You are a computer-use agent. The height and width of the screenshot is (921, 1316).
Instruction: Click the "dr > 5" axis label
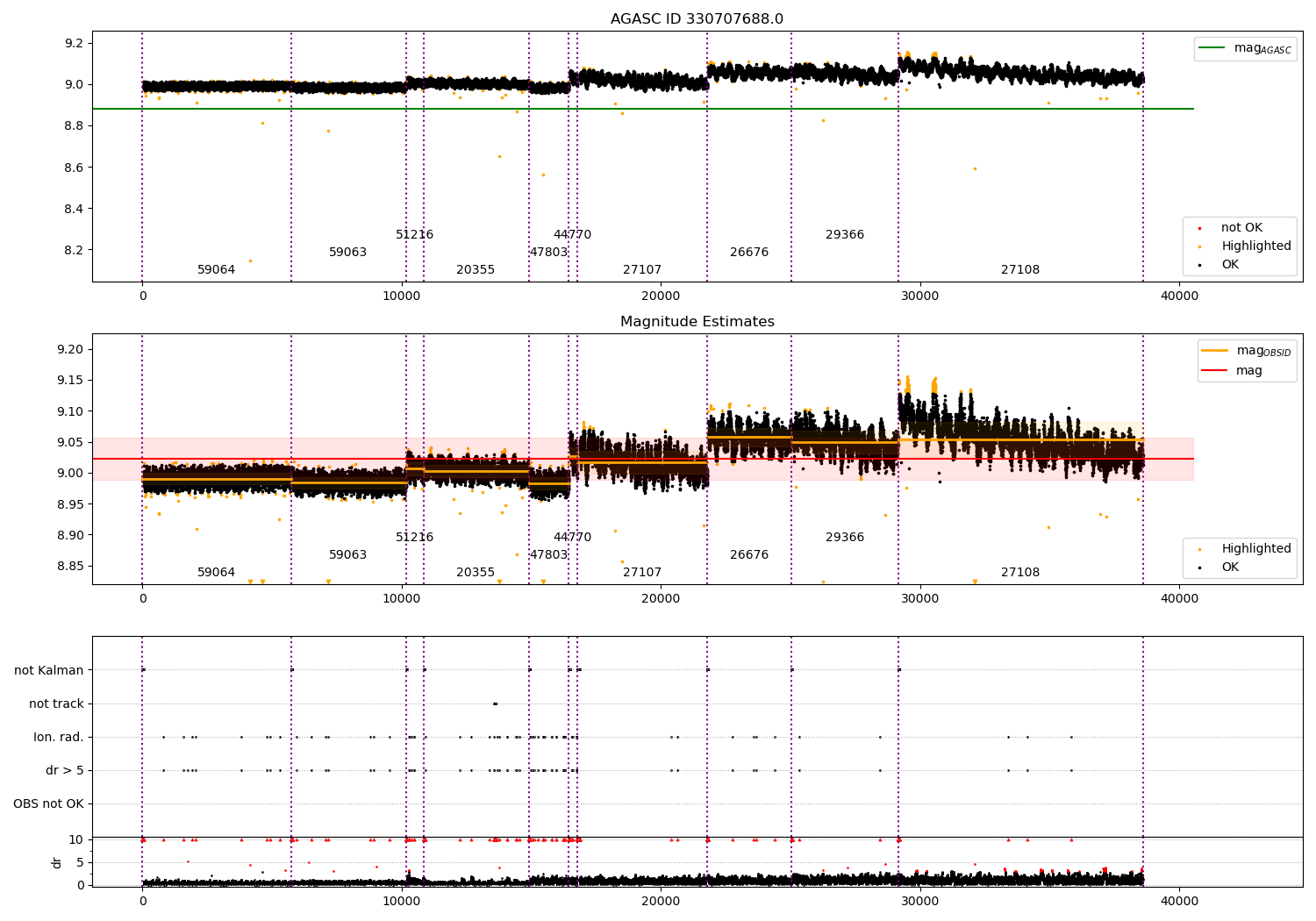tap(65, 771)
